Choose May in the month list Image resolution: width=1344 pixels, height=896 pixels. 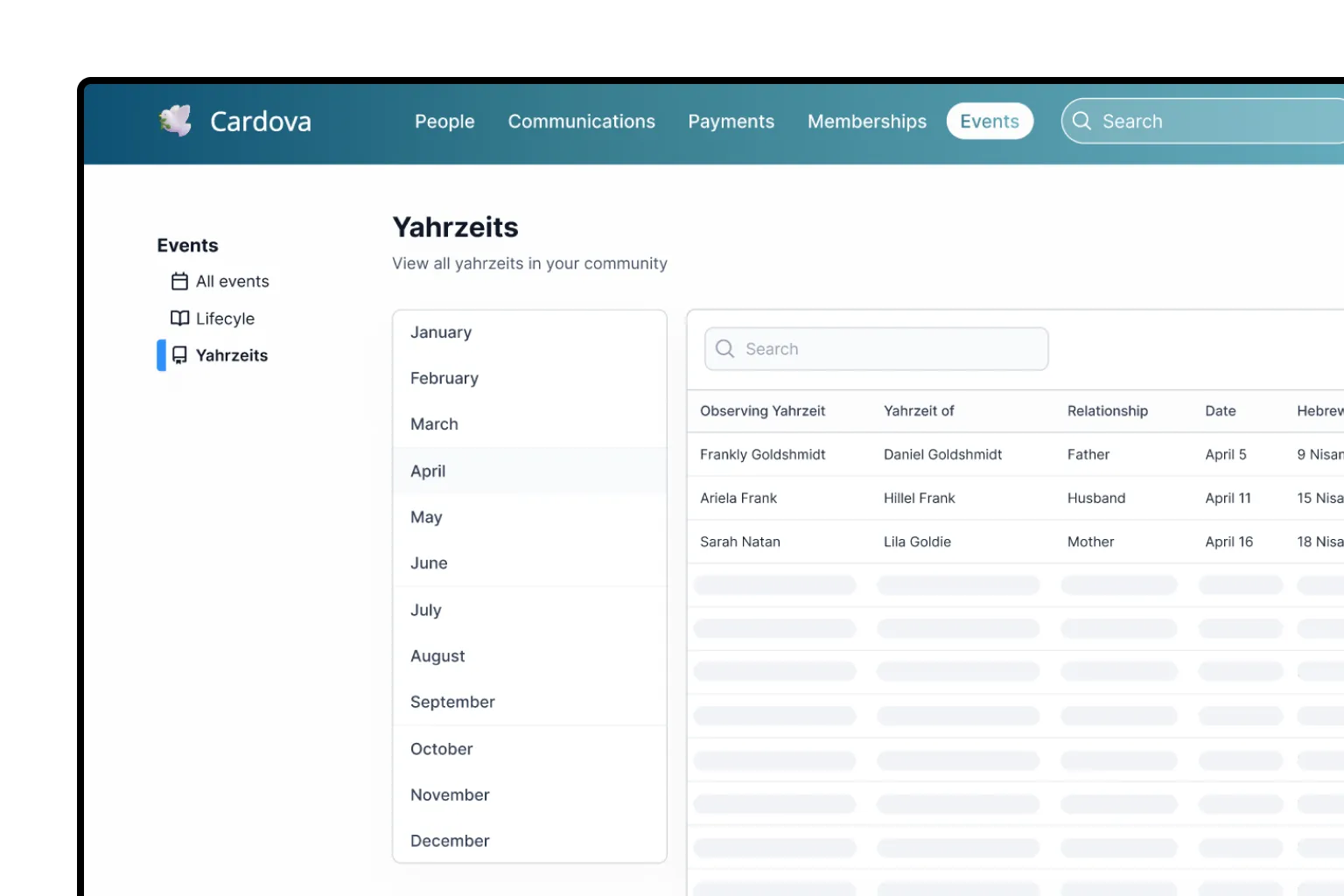(x=530, y=517)
